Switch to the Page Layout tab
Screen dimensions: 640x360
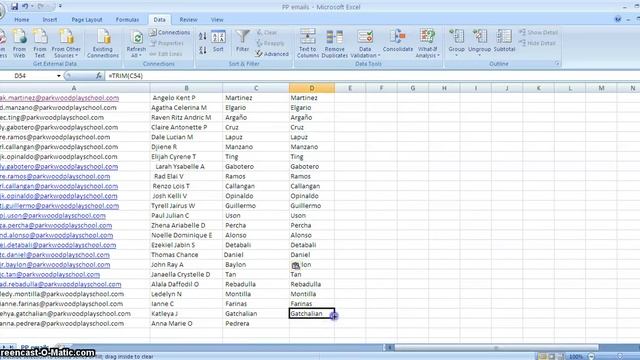(x=87, y=20)
